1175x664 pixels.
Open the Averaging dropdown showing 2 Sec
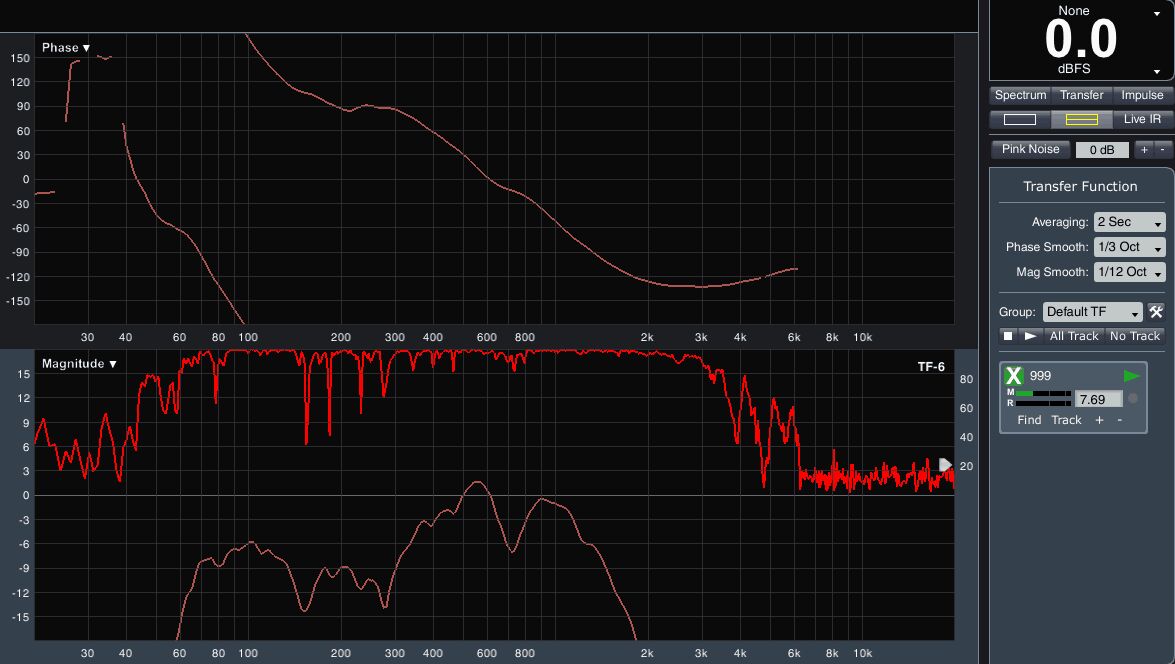pos(1129,222)
